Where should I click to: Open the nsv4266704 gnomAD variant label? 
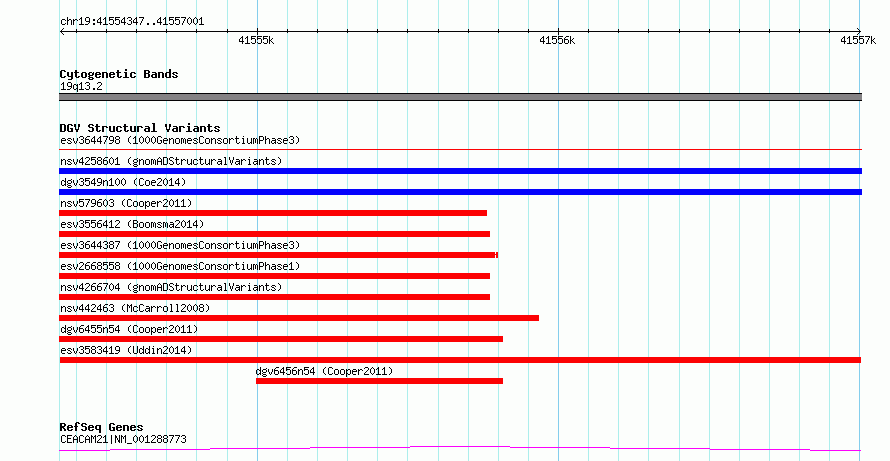click(x=171, y=287)
